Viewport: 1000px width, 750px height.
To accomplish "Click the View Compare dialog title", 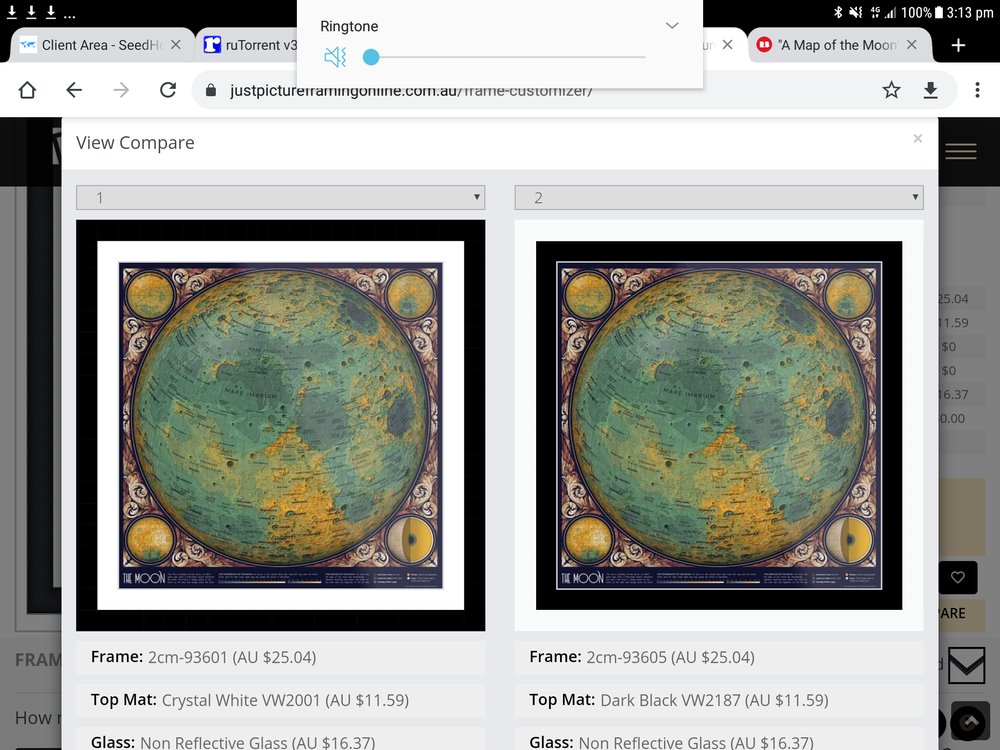I will [135, 142].
